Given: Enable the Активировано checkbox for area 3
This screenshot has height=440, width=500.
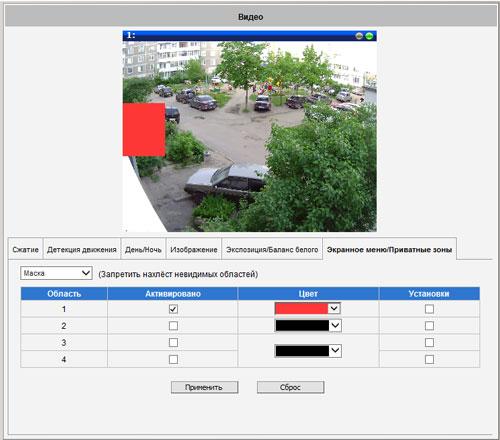Looking at the screenshot, I should pyautogui.click(x=173, y=342).
